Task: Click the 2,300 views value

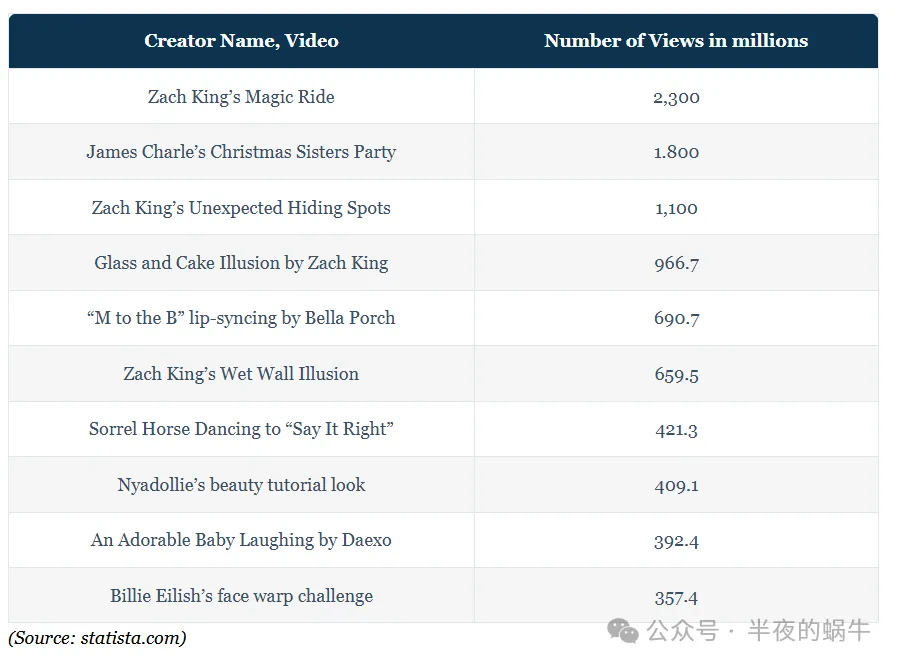Action: [677, 97]
